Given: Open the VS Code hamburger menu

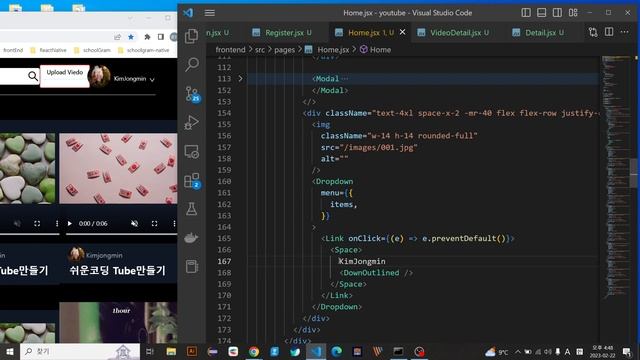Looking at the screenshot, I should (x=210, y=13).
